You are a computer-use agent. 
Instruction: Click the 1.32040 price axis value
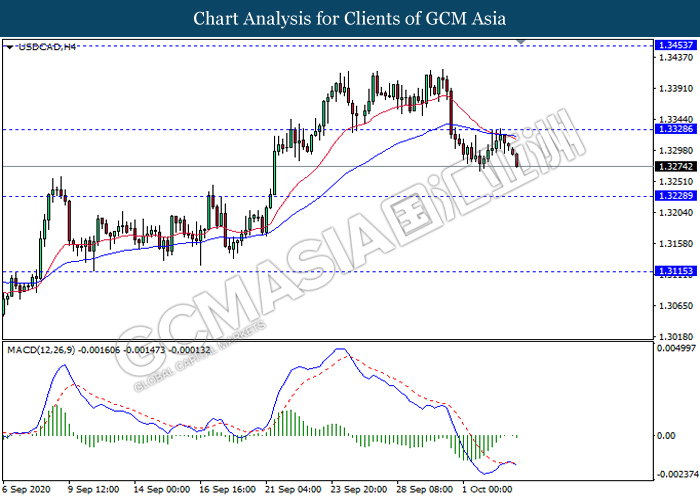coord(676,212)
